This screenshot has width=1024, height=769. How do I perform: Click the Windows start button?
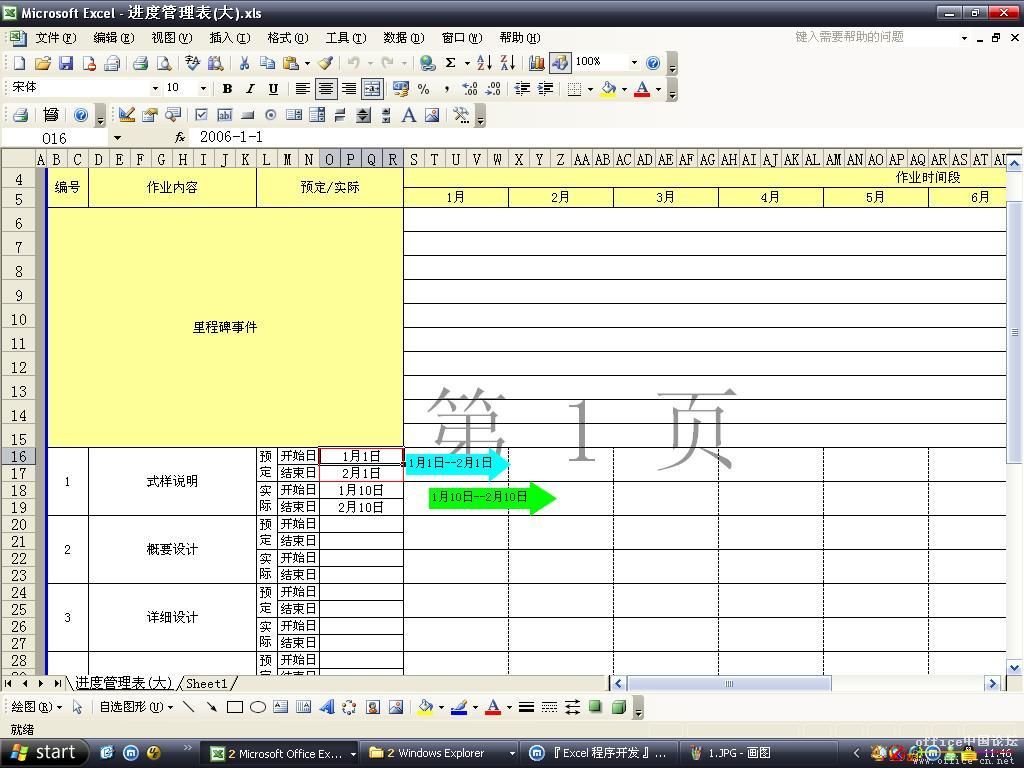(x=43, y=753)
